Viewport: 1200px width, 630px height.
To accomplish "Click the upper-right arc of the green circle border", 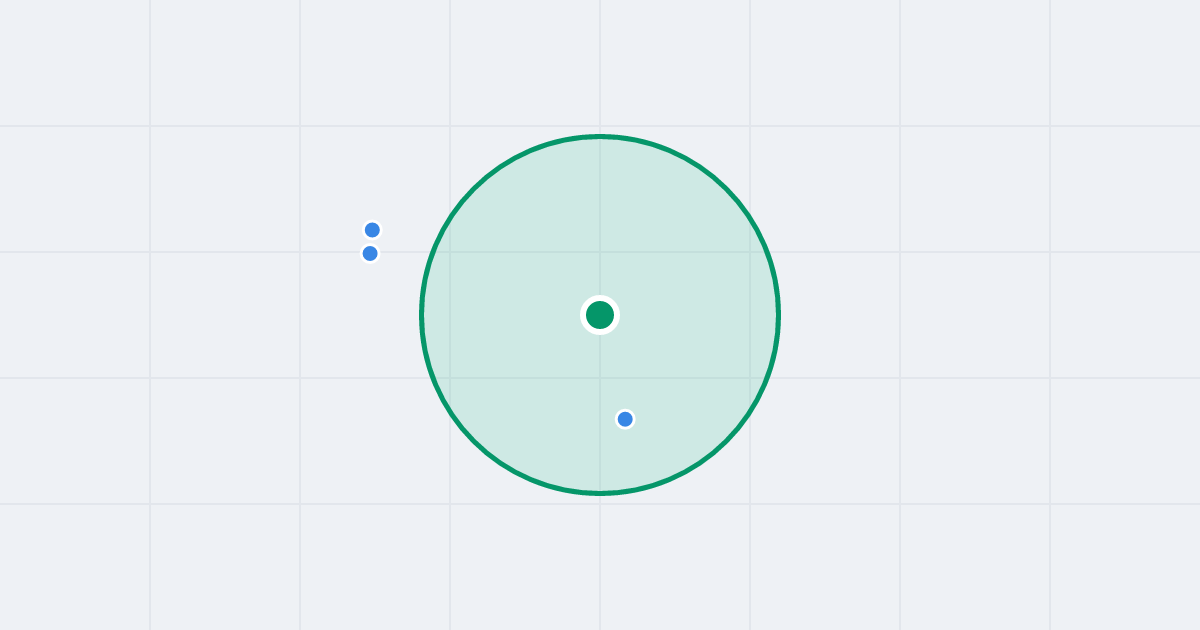I will (x=726, y=189).
